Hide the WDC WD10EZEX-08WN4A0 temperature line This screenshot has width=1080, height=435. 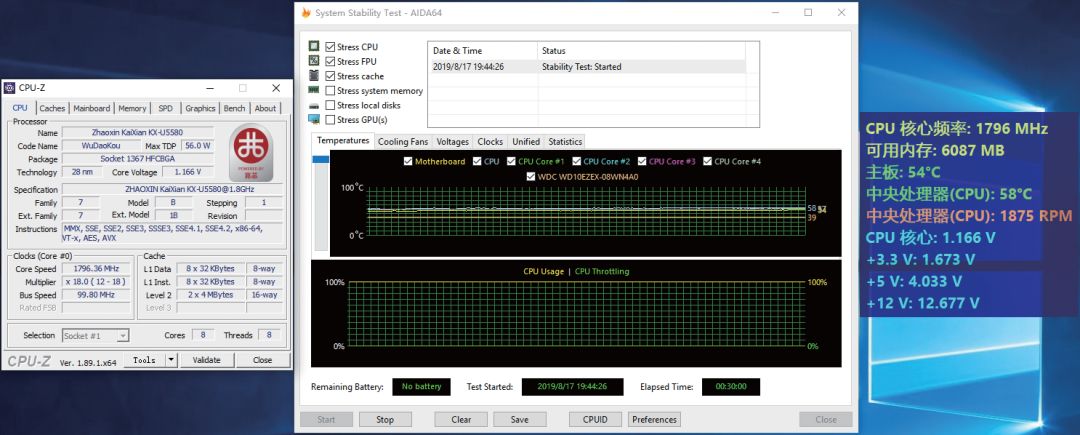point(531,177)
